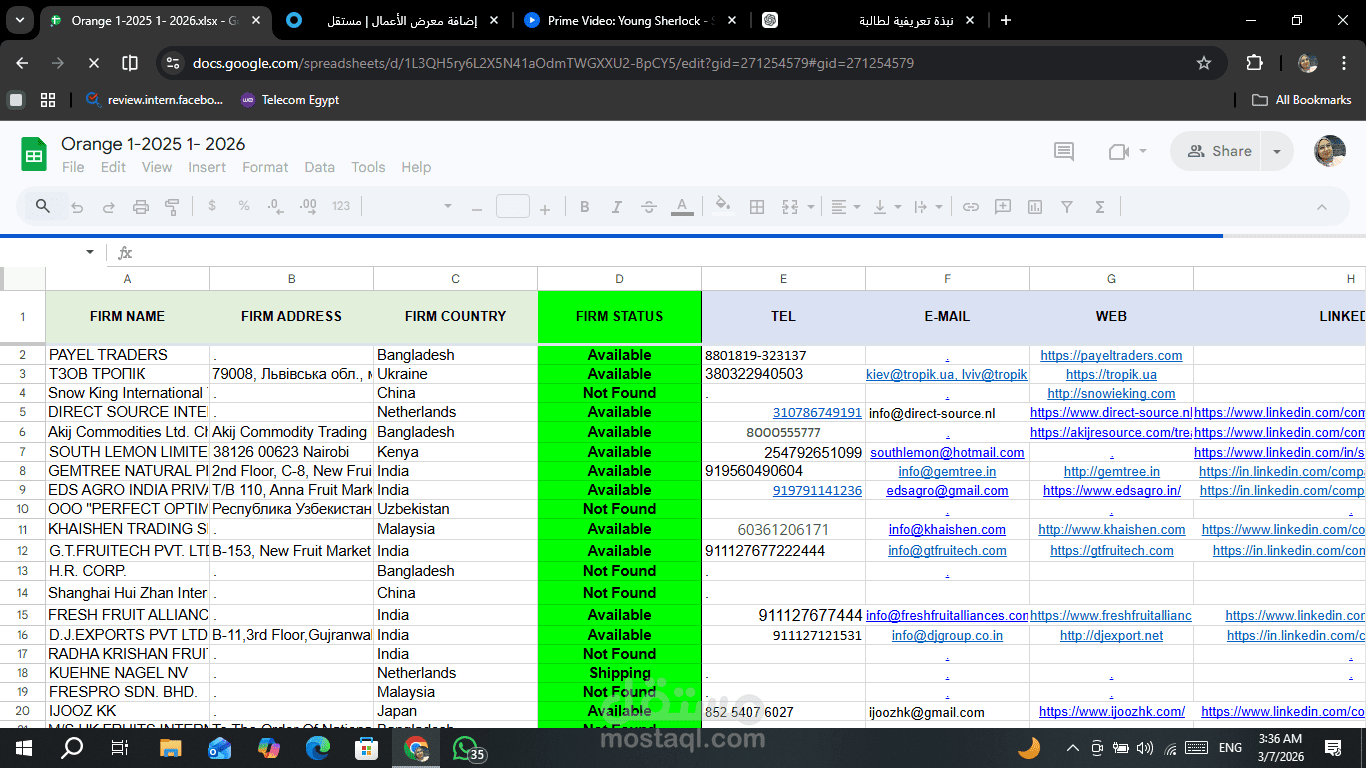The image size is (1366, 768).
Task: Increase font size plus button
Action: [545, 208]
